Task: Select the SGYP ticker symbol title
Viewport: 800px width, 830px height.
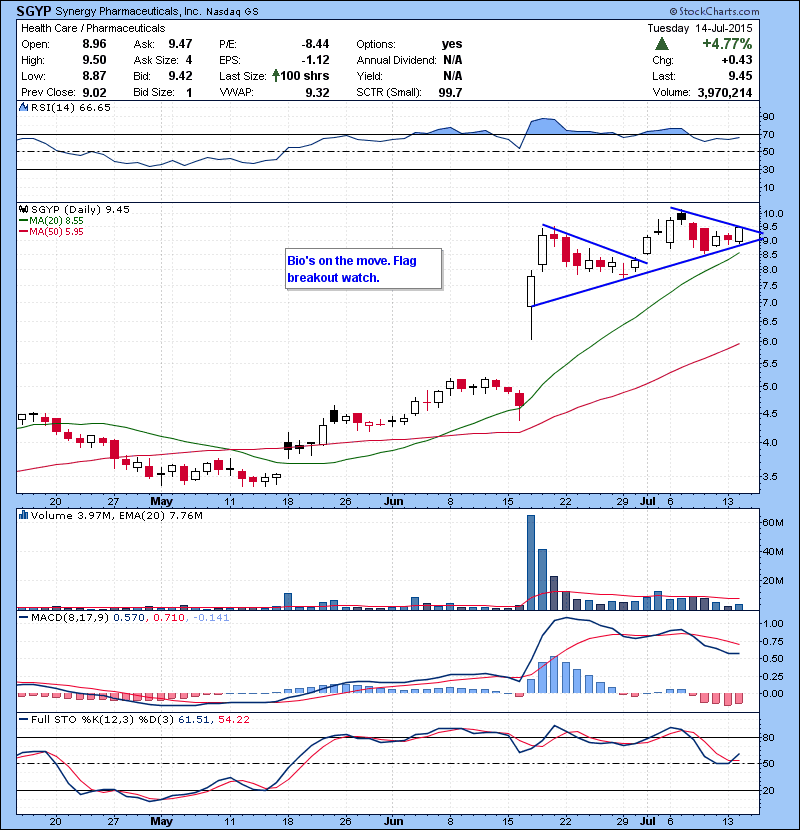Action: (x=34, y=11)
